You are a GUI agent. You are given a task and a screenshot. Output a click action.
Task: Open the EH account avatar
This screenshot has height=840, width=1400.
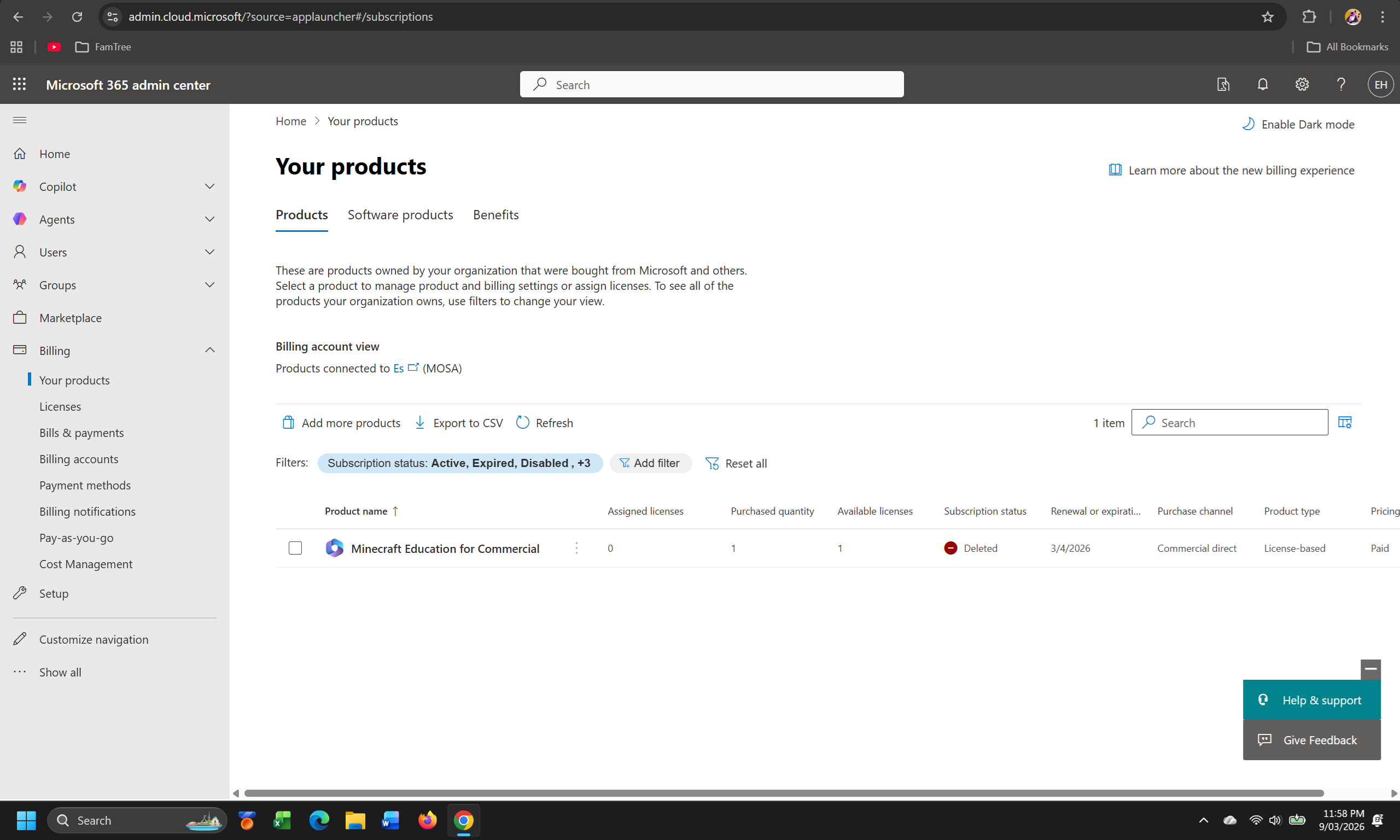(x=1380, y=84)
